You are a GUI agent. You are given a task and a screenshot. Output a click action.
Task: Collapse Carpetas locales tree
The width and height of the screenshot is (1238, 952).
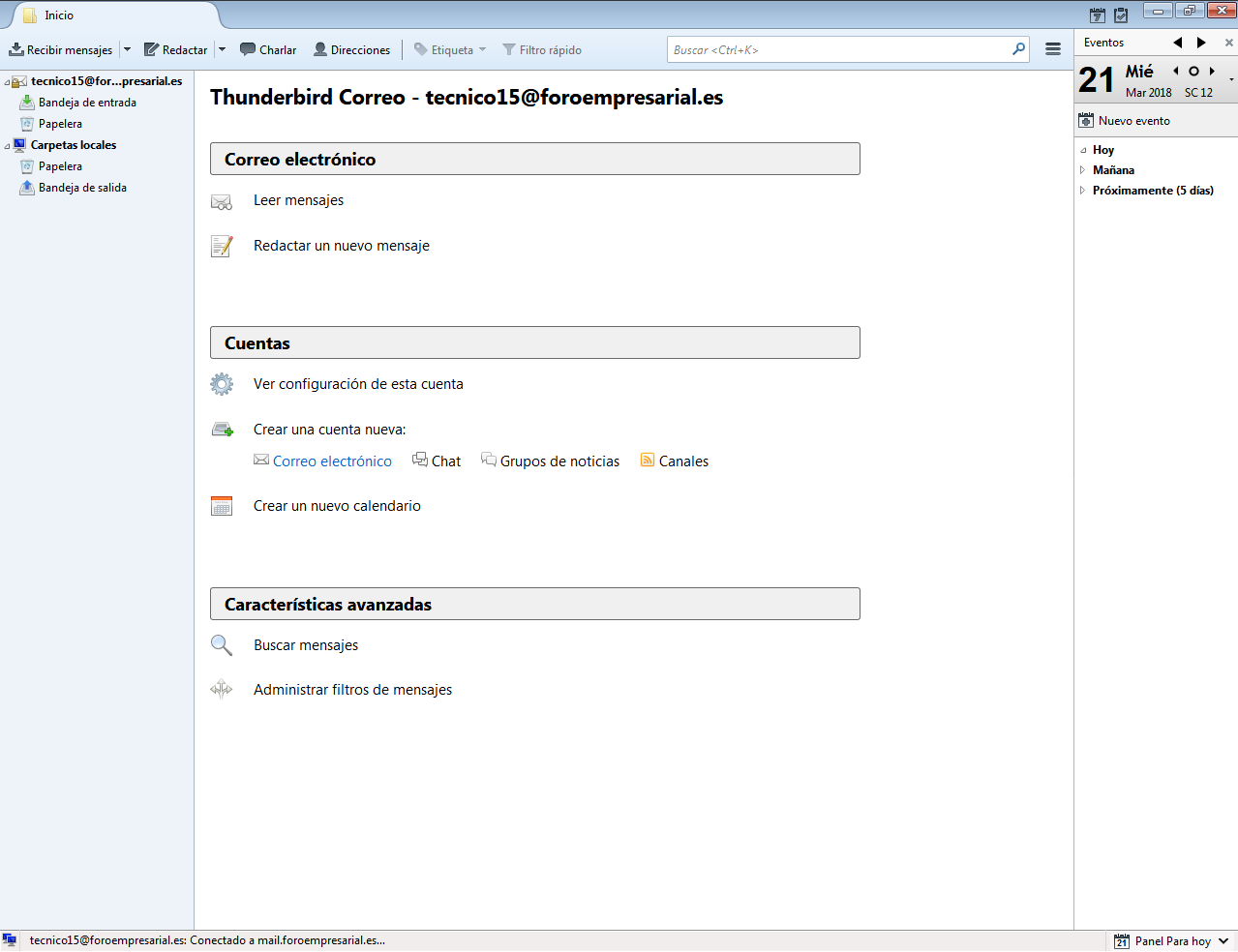pyautogui.click(x=7, y=146)
